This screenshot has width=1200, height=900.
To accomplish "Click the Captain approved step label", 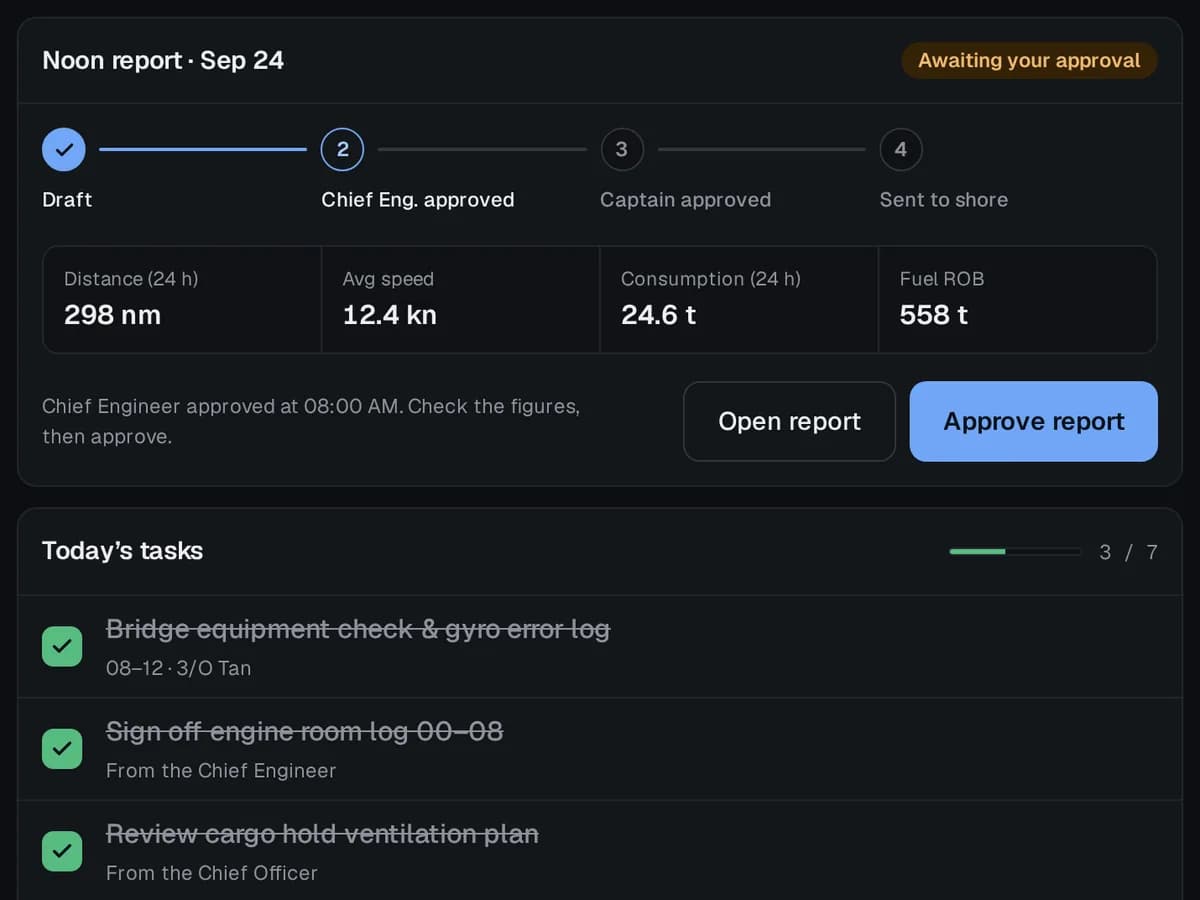I will (685, 200).
